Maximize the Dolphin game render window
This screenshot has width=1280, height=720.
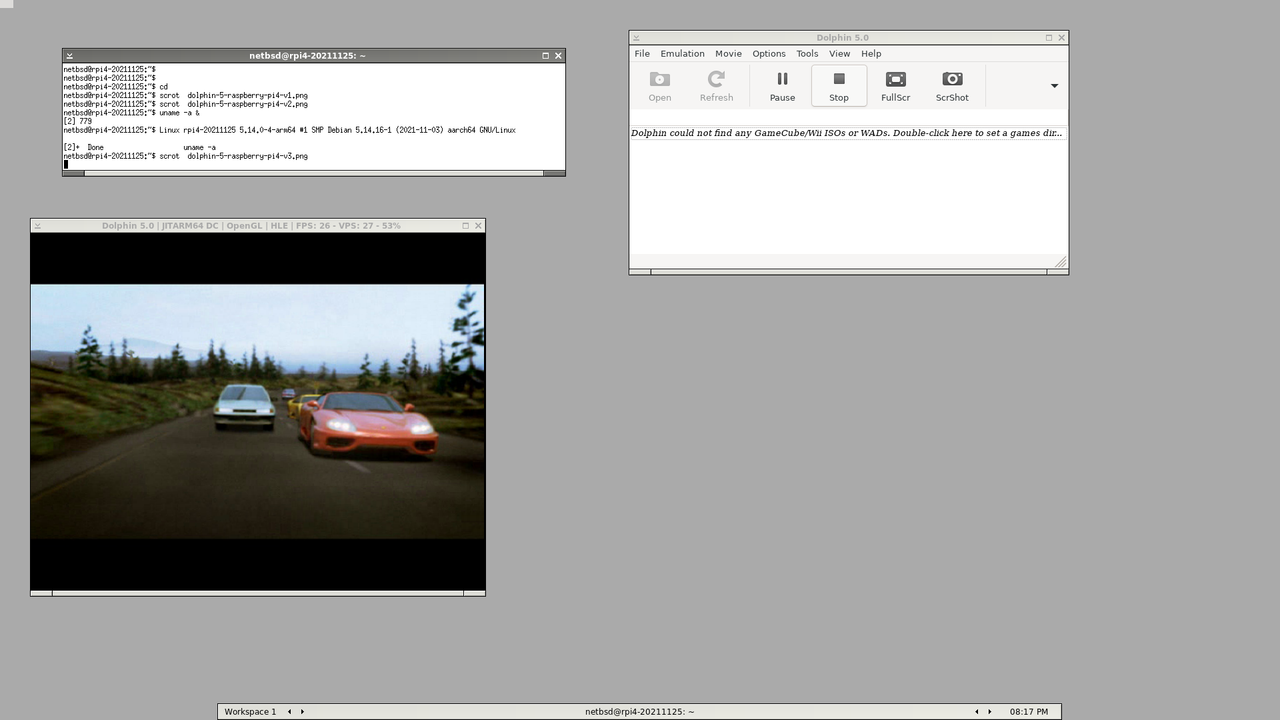click(466, 226)
